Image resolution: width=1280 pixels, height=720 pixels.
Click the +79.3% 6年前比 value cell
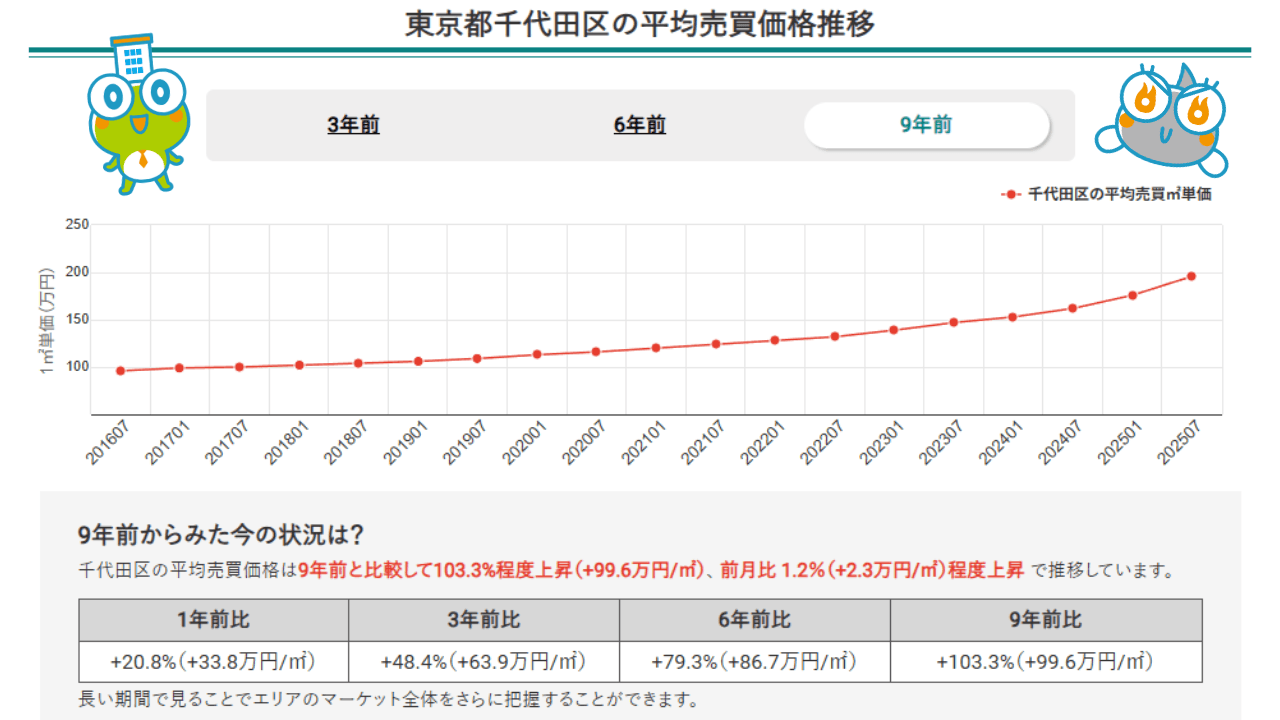click(754, 662)
